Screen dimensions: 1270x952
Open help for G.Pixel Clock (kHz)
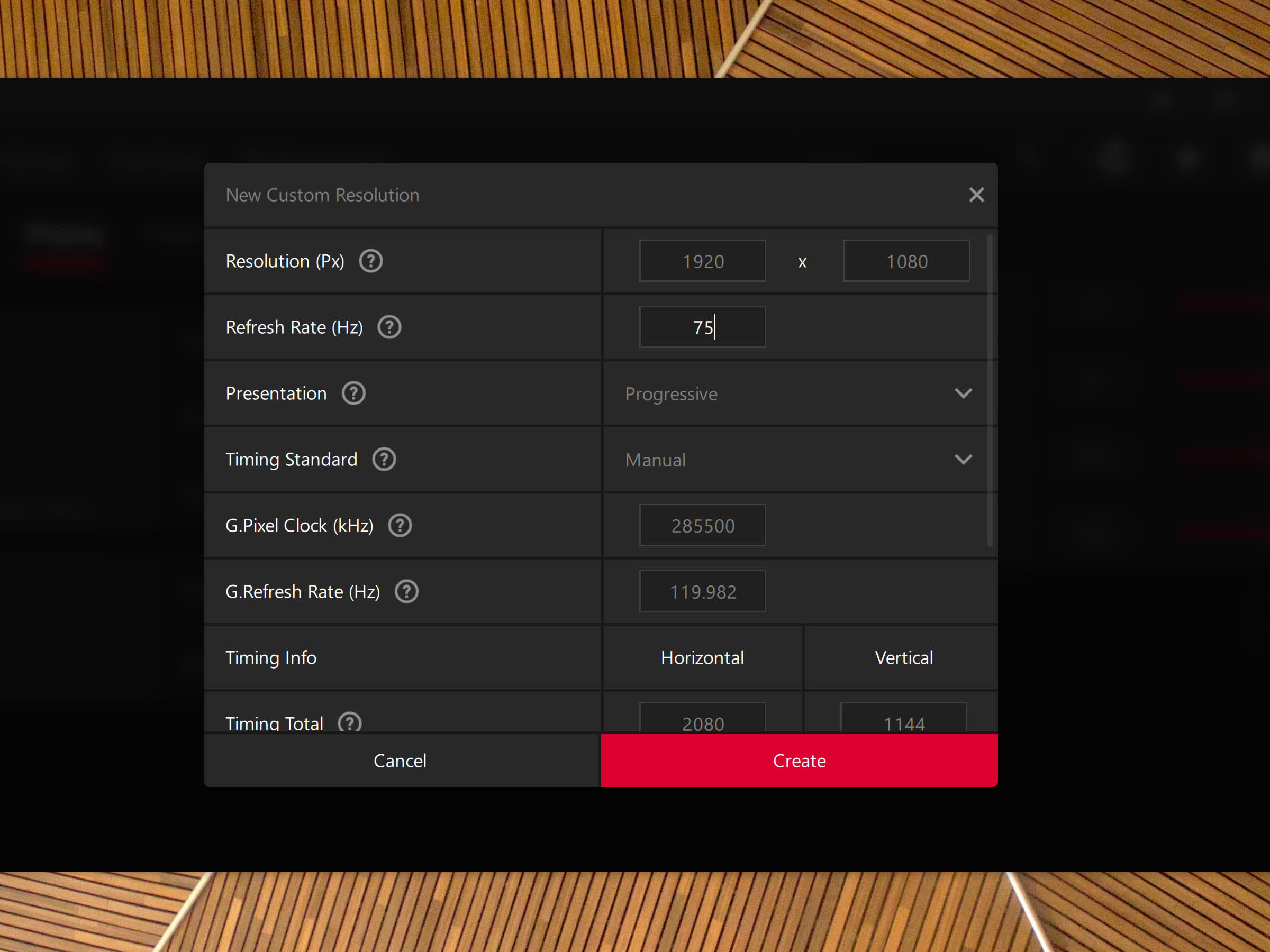(400, 525)
